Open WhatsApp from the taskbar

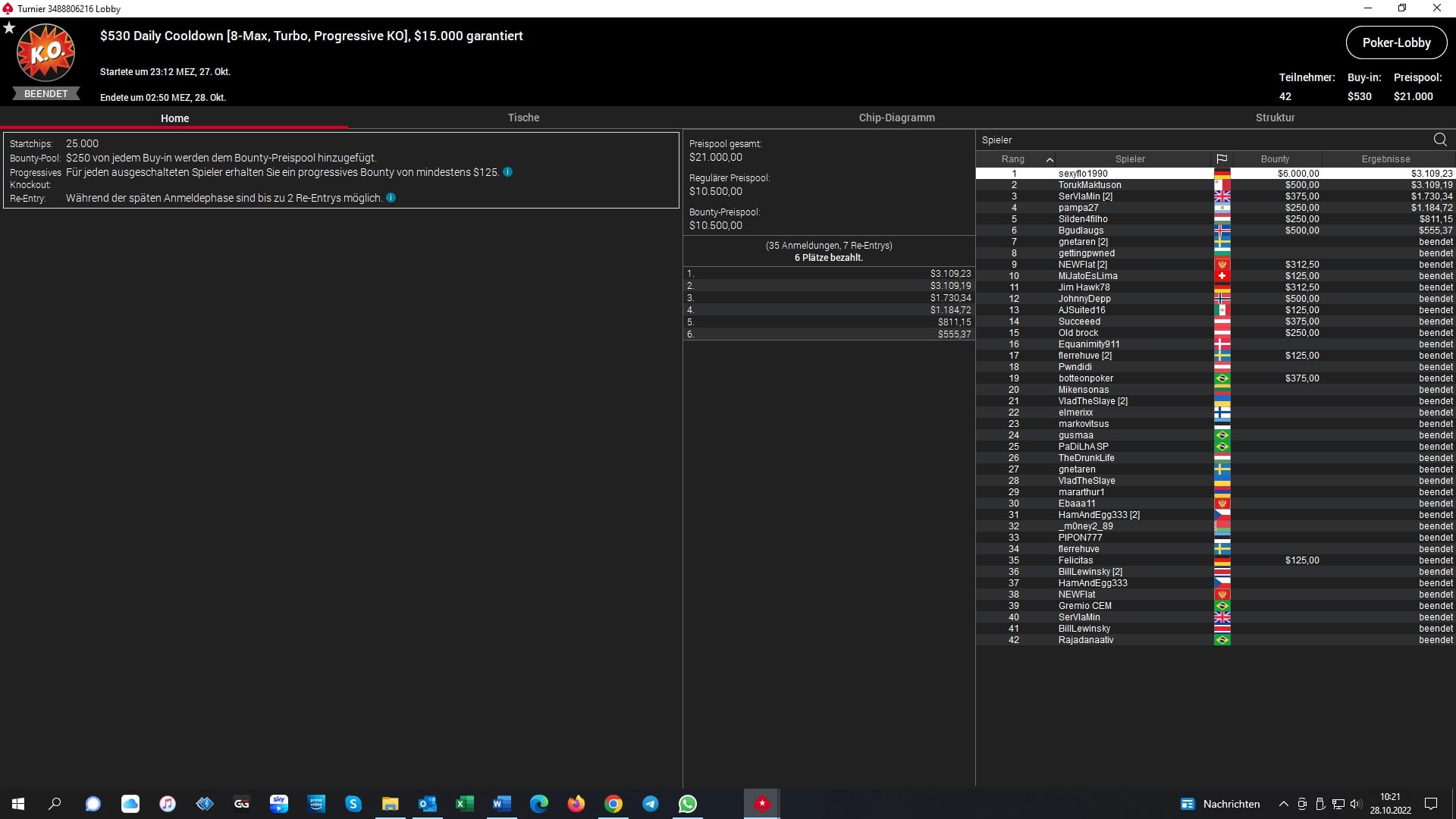click(688, 804)
